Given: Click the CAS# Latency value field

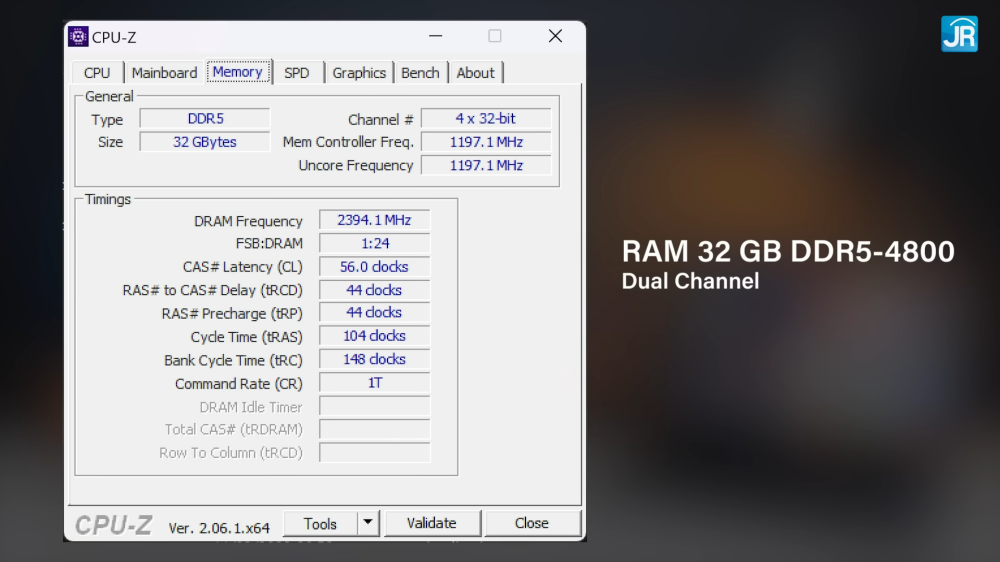Looking at the screenshot, I should pyautogui.click(x=374, y=267).
